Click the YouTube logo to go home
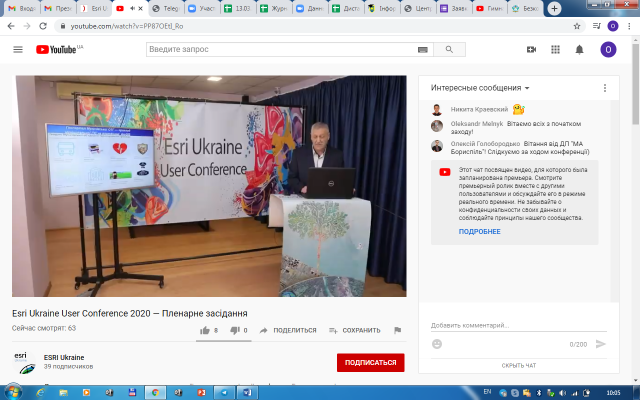640x400 pixels. (59, 49)
